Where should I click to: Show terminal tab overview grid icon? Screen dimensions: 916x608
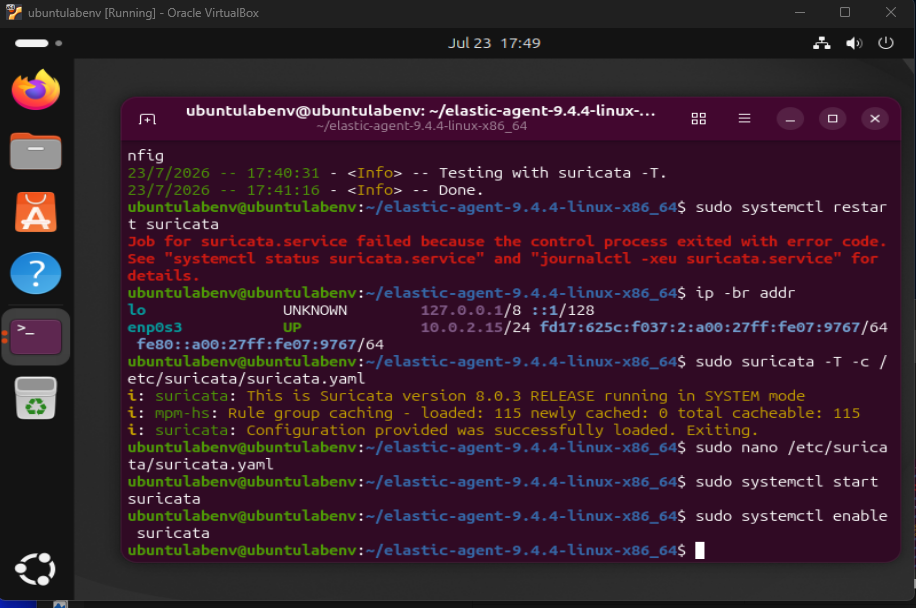699,119
